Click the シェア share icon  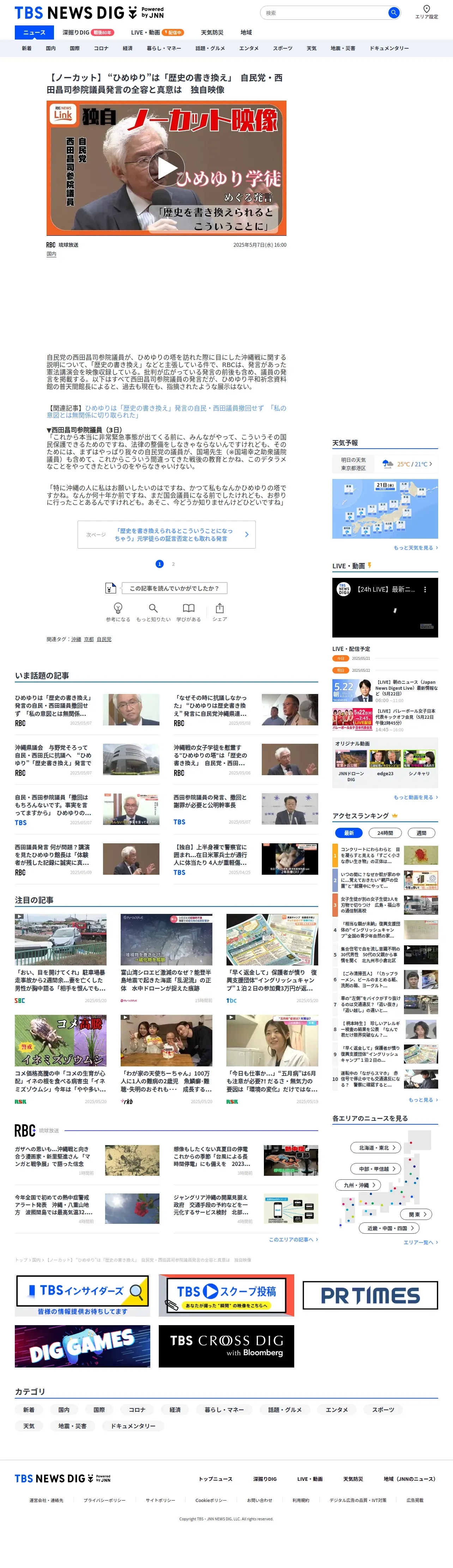pyautogui.click(x=219, y=608)
